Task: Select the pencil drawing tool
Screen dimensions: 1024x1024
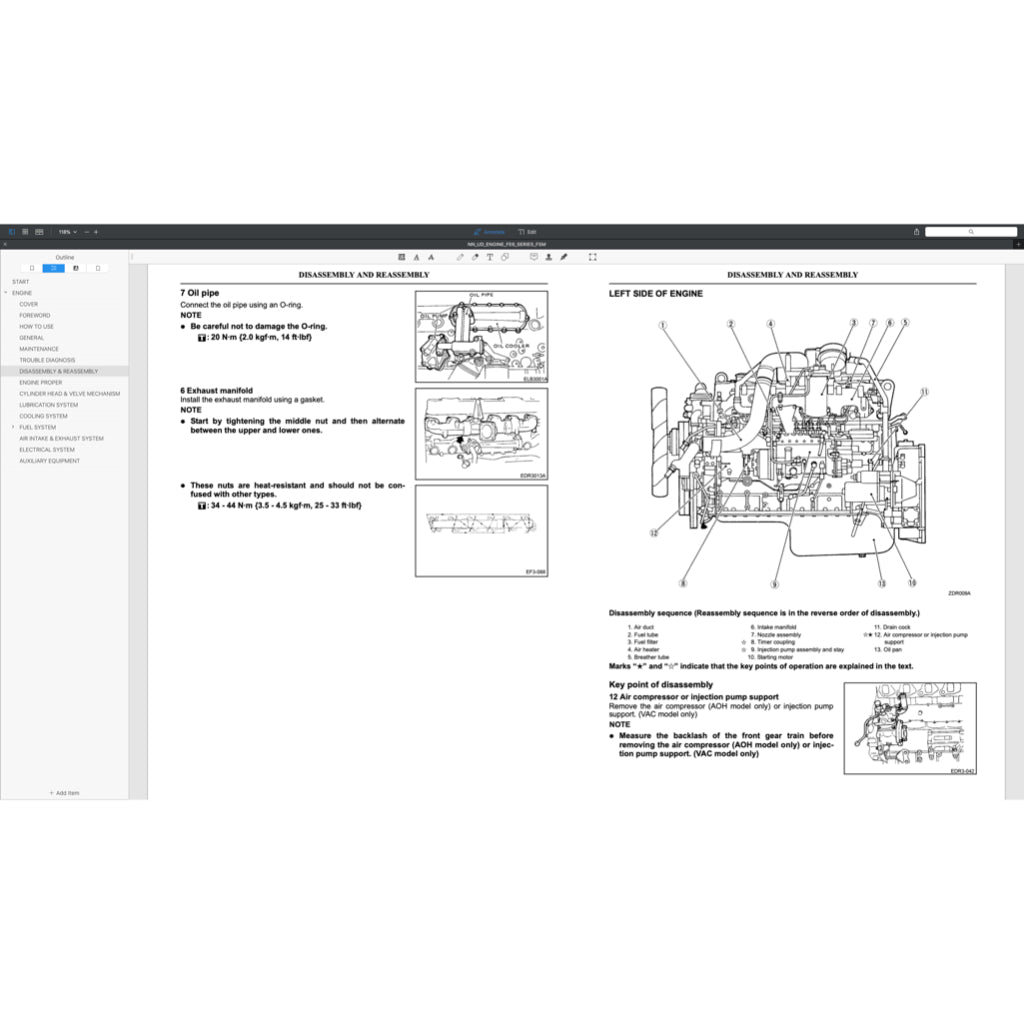Action: [459, 257]
